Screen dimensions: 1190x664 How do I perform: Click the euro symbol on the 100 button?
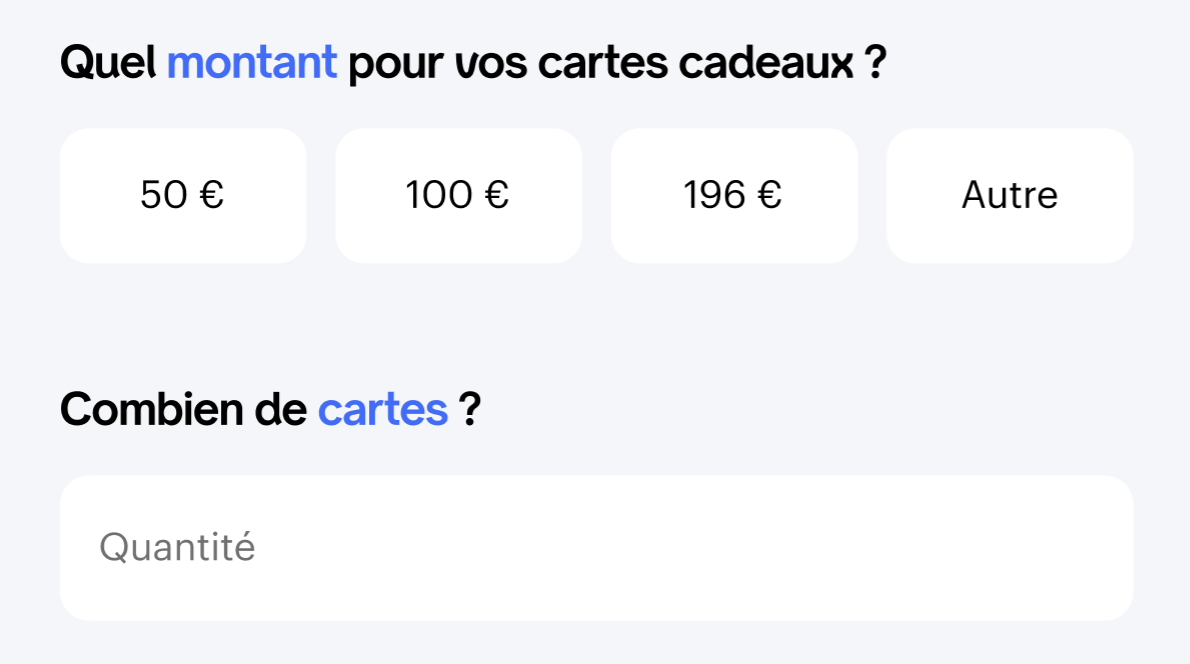pyautogui.click(x=497, y=196)
